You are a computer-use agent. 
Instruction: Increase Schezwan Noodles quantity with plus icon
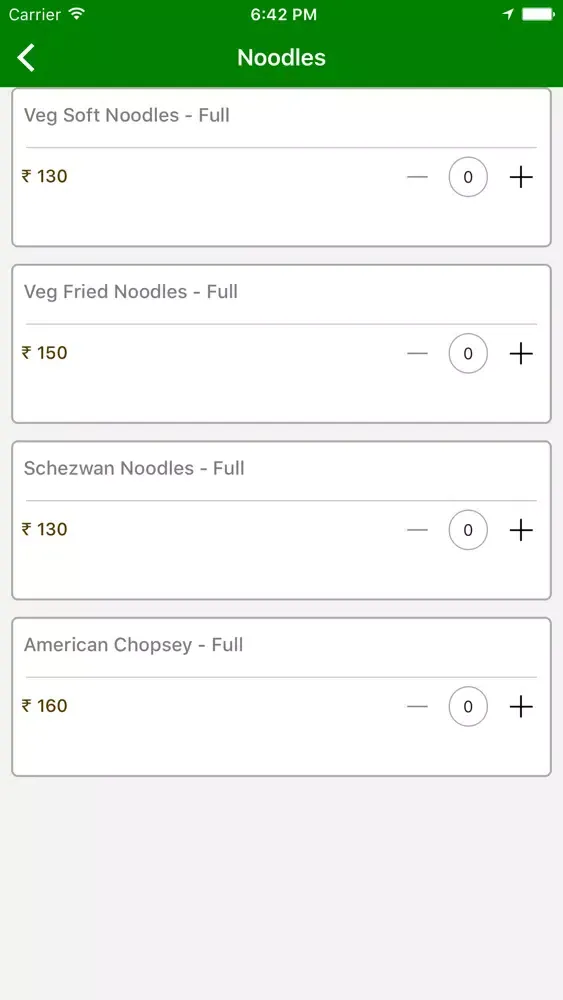(521, 530)
